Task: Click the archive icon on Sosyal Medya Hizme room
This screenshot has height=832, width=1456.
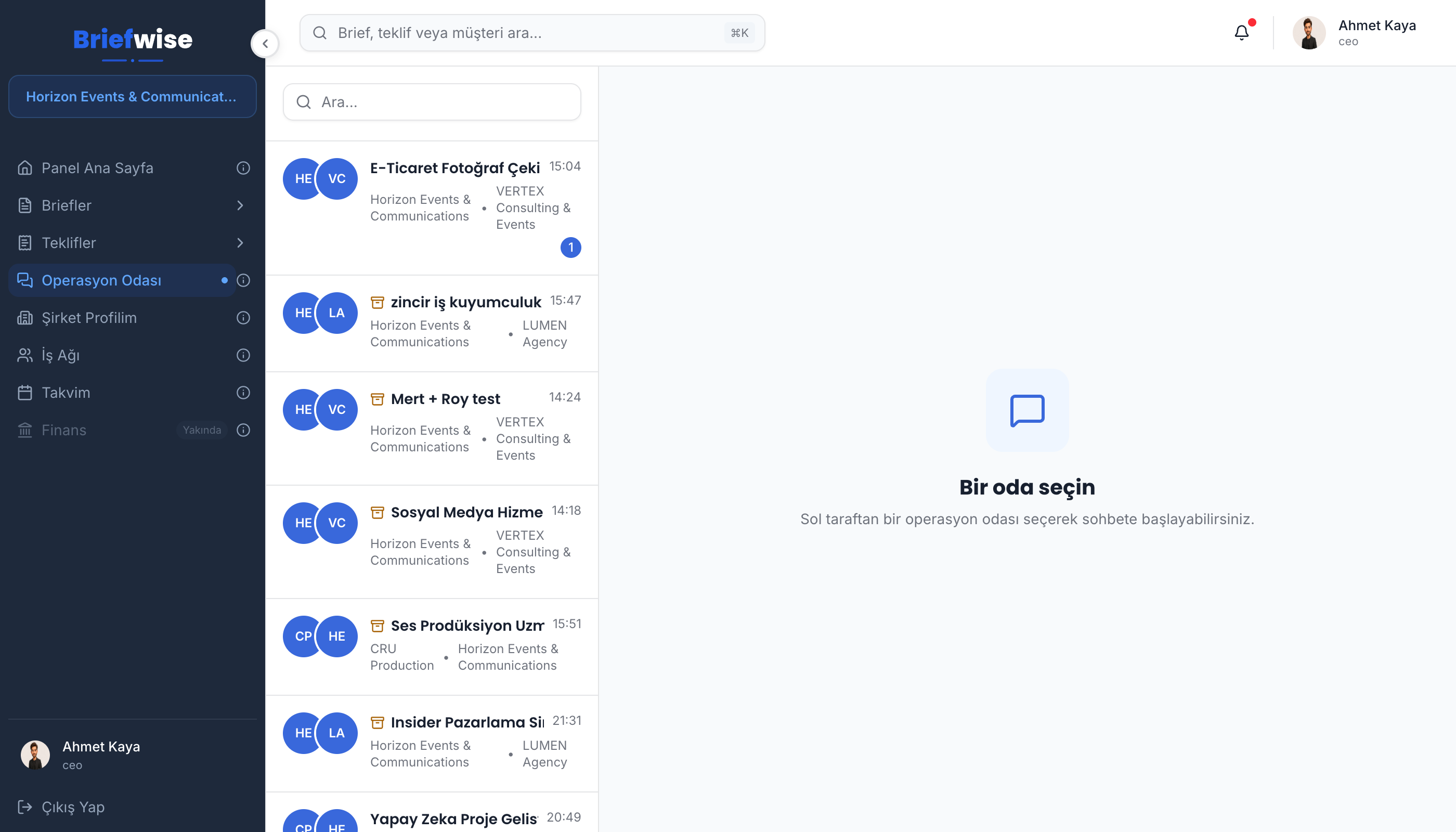Action: [x=377, y=513]
